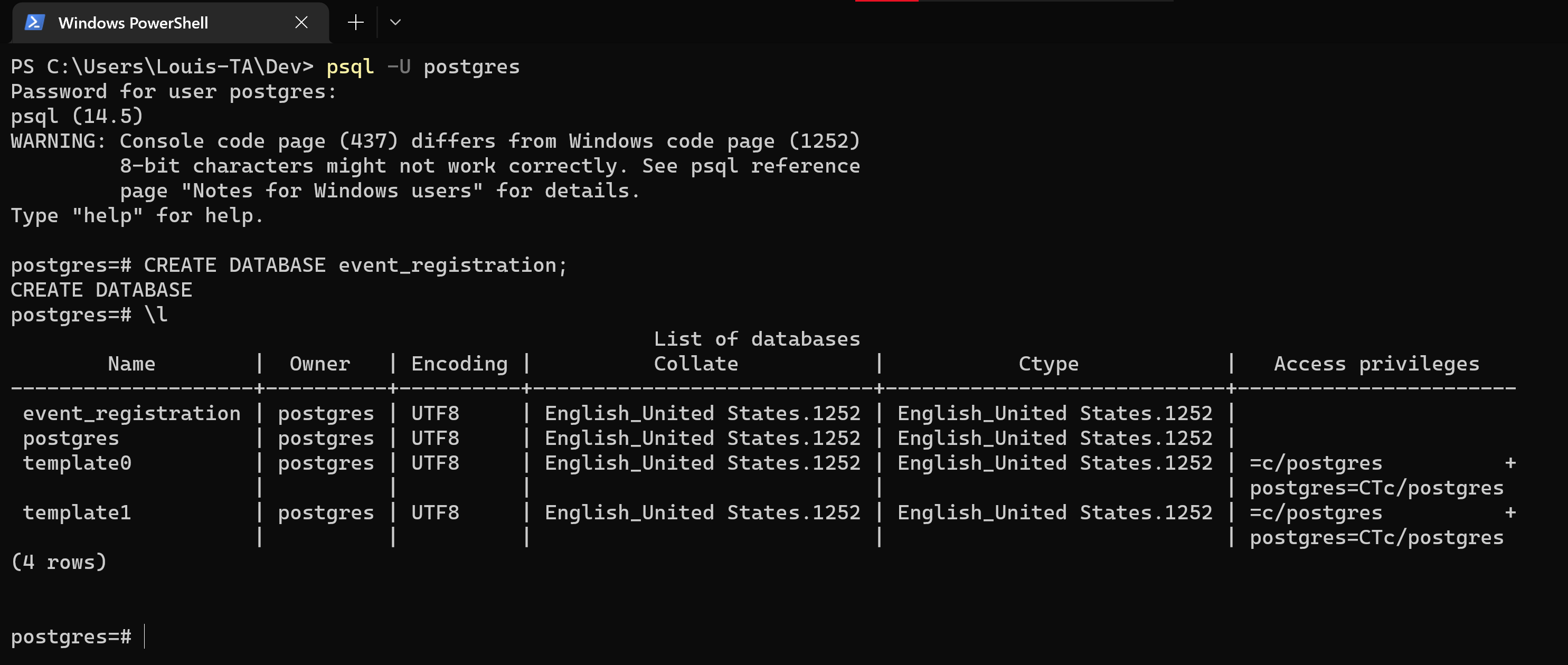Click the Ctype column header
Viewport: 1568px width, 665px height.
(1048, 364)
